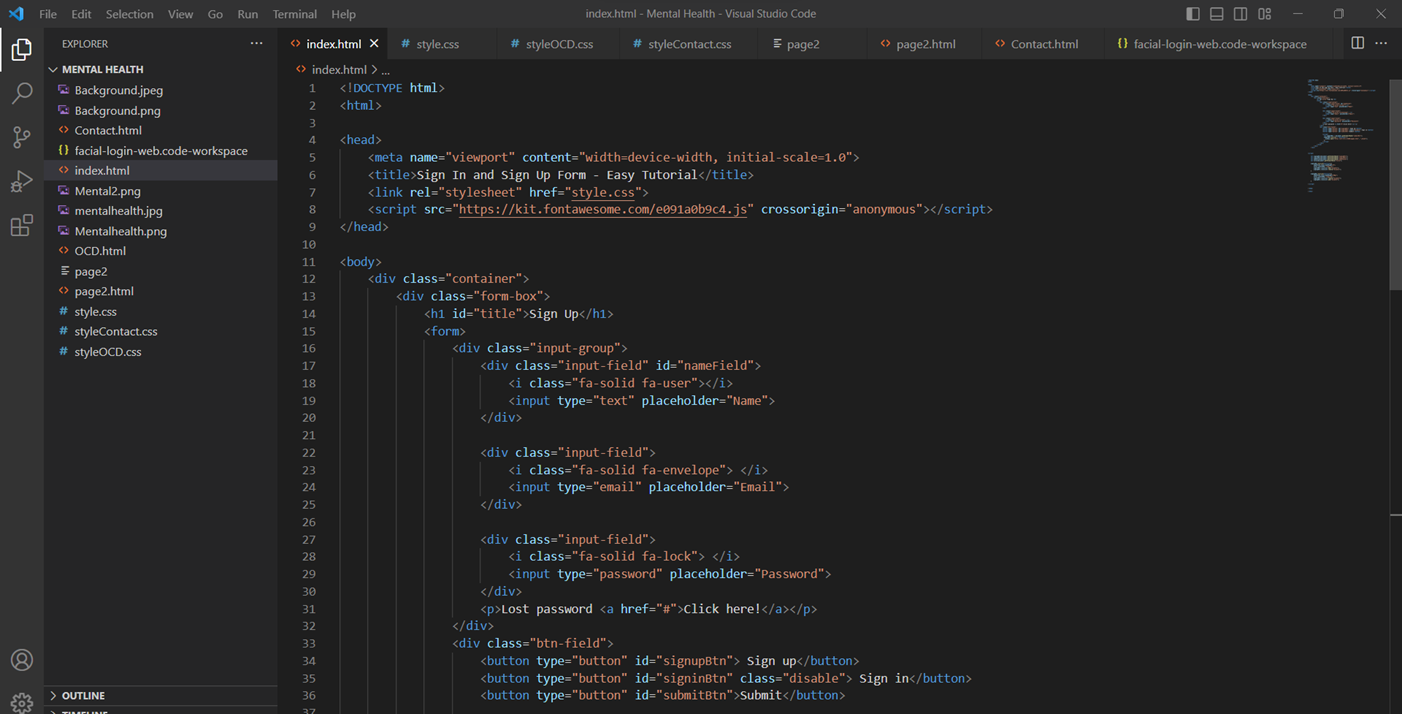Click line number 33 in the gutter
This screenshot has width=1402, height=714.
(x=308, y=643)
